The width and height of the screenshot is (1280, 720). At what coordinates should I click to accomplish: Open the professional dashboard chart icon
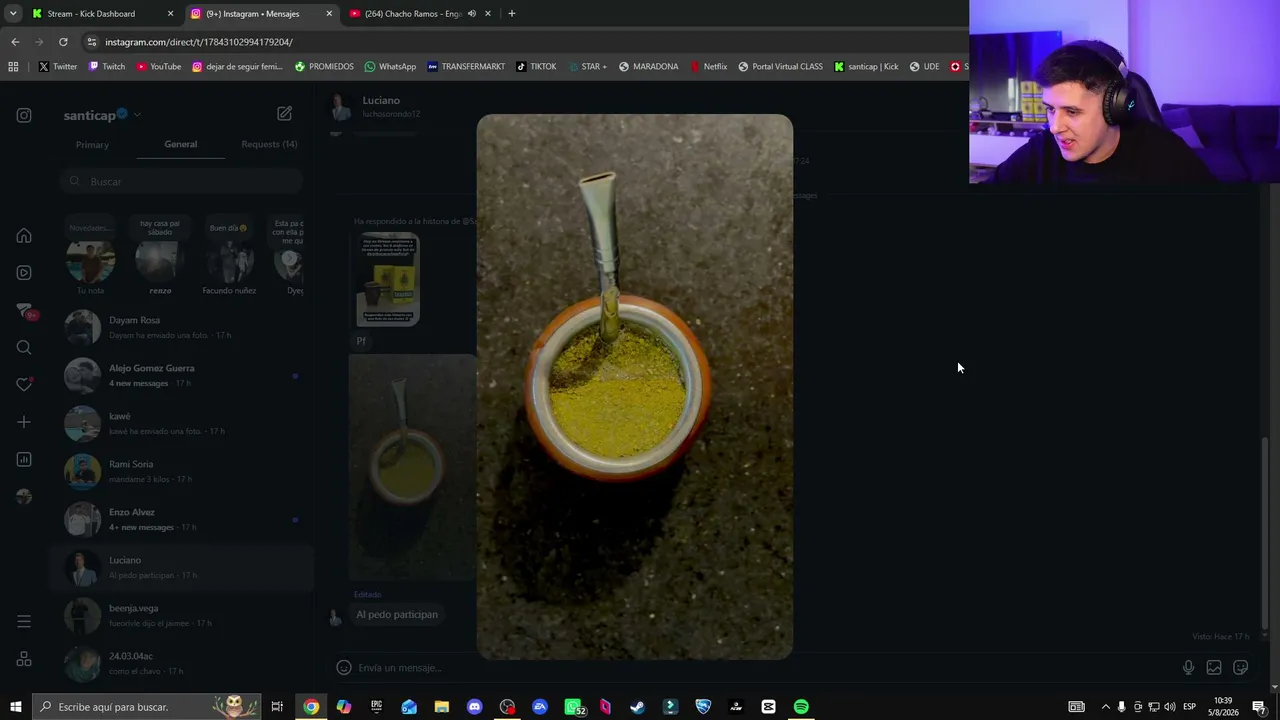[x=24, y=460]
